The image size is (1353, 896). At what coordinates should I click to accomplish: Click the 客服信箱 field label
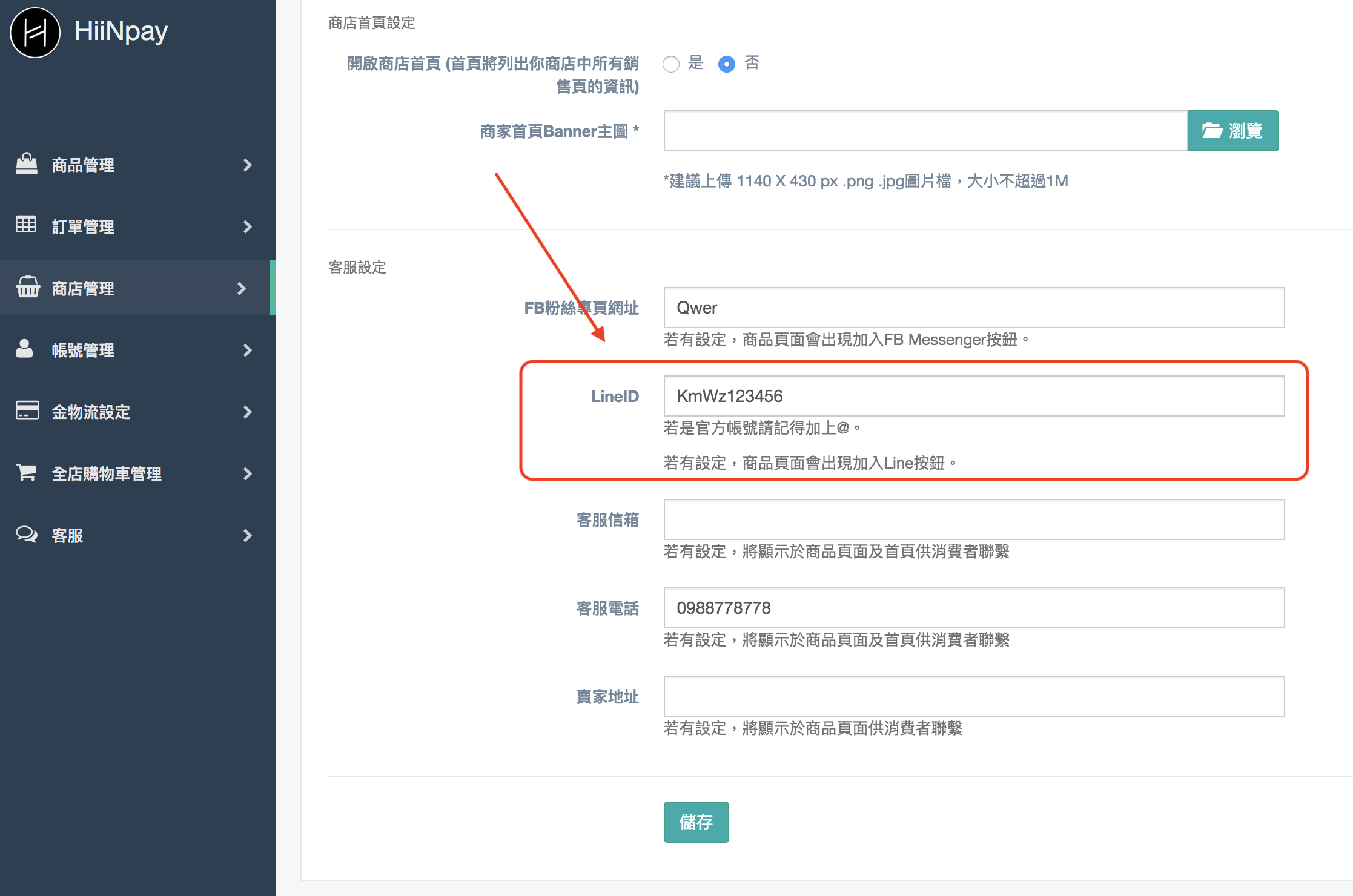tap(607, 520)
